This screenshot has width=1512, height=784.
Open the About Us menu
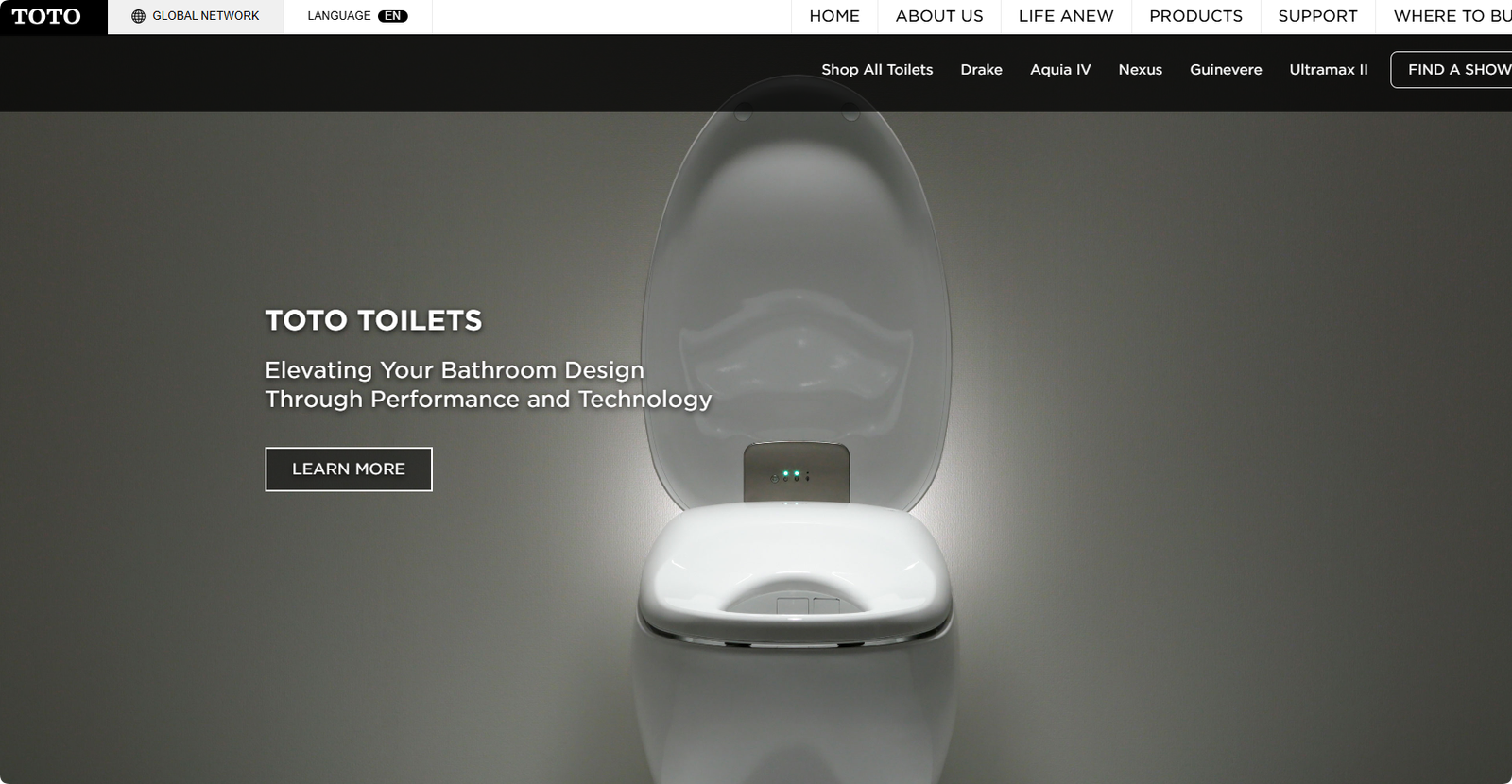[x=939, y=16]
